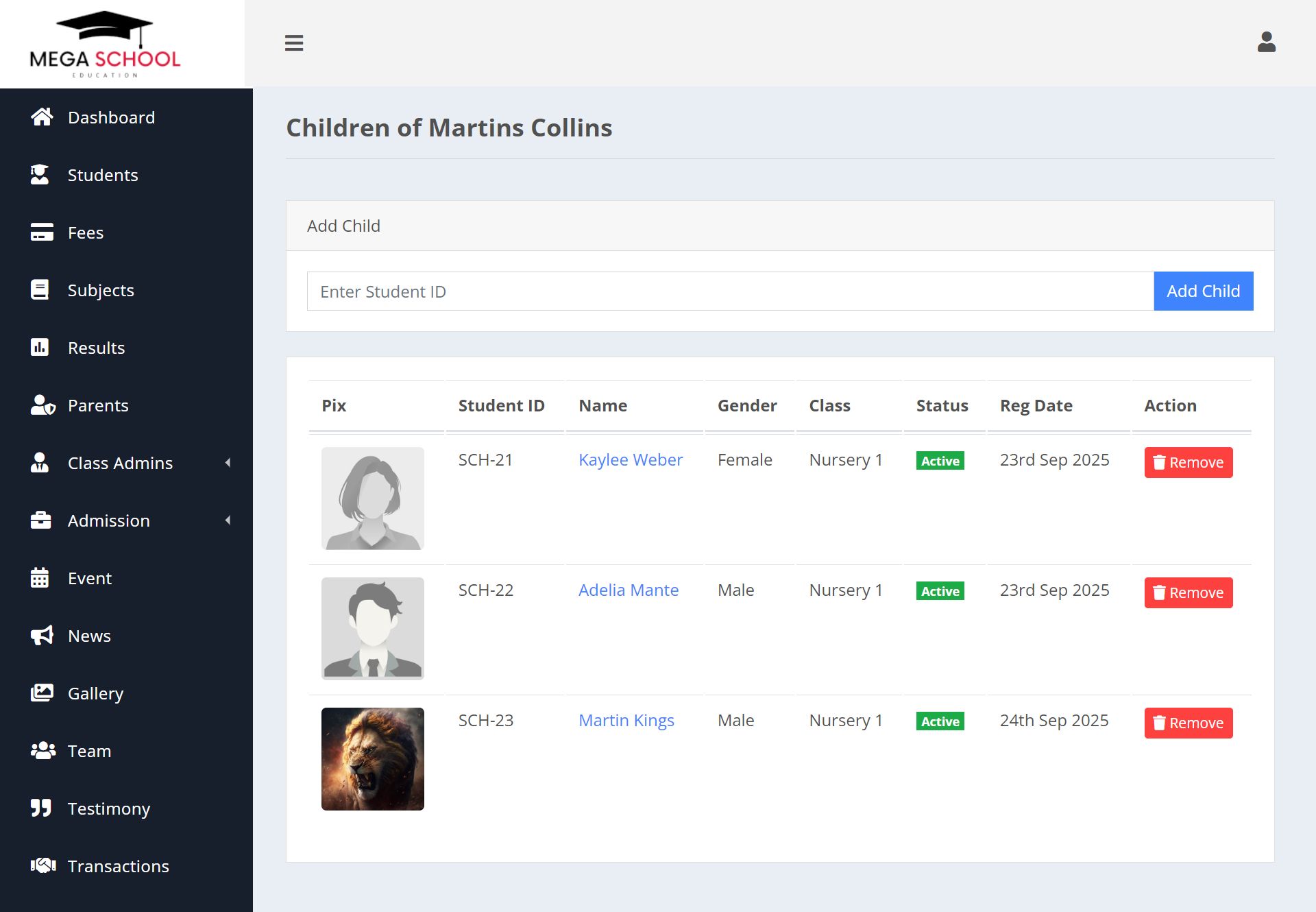The width and height of the screenshot is (1316, 912).
Task: Click the Transactions handshake icon
Action: tap(42, 866)
